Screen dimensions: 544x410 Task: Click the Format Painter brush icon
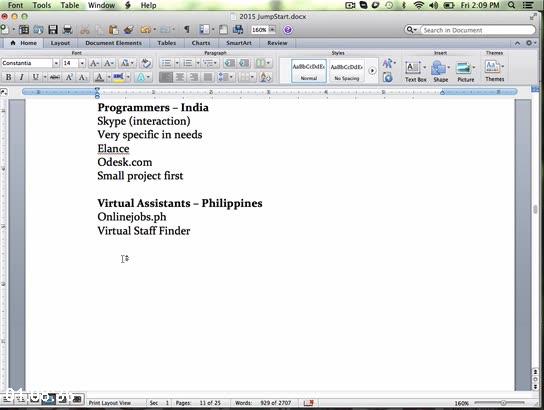coord(129,30)
